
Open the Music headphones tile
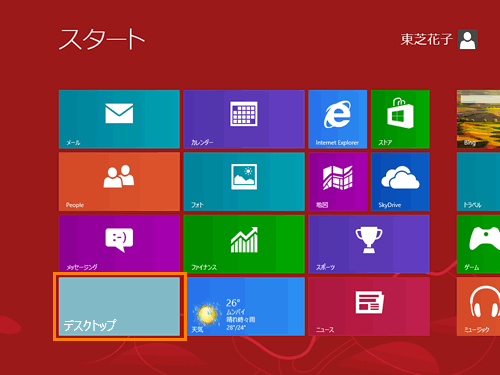tap(478, 307)
